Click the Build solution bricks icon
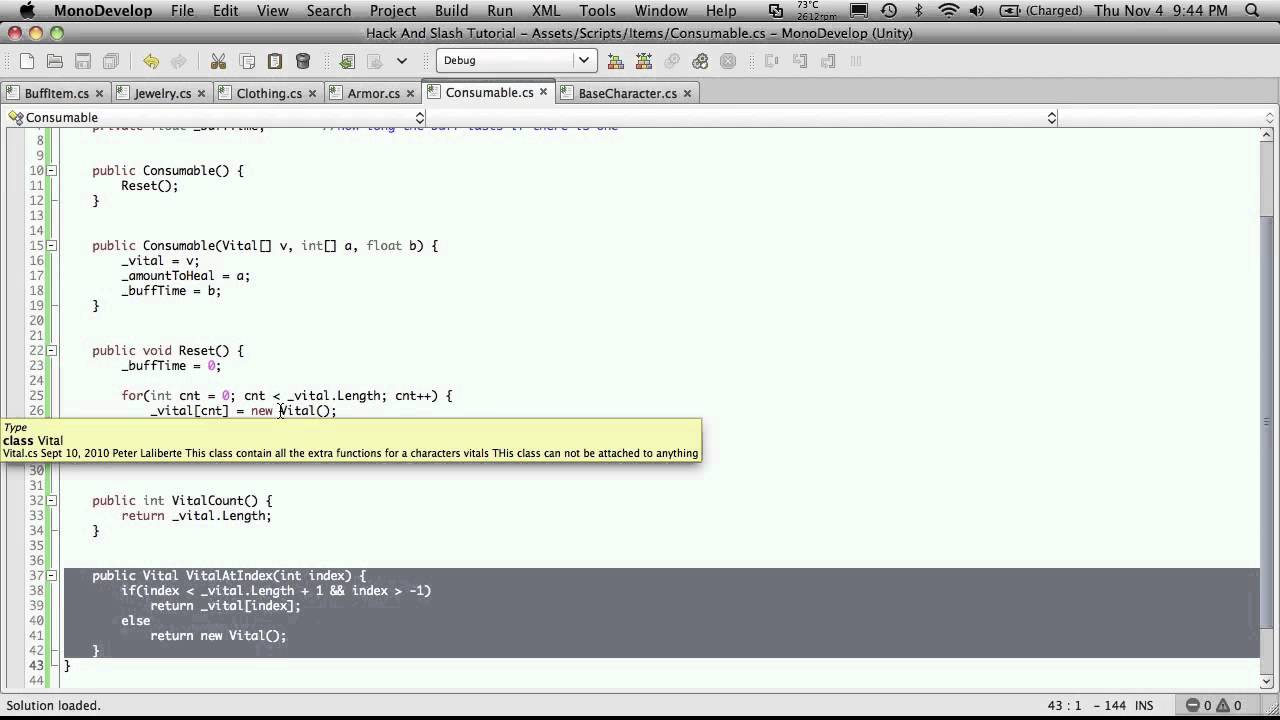Screen dimensions: 1280x720 (615, 61)
